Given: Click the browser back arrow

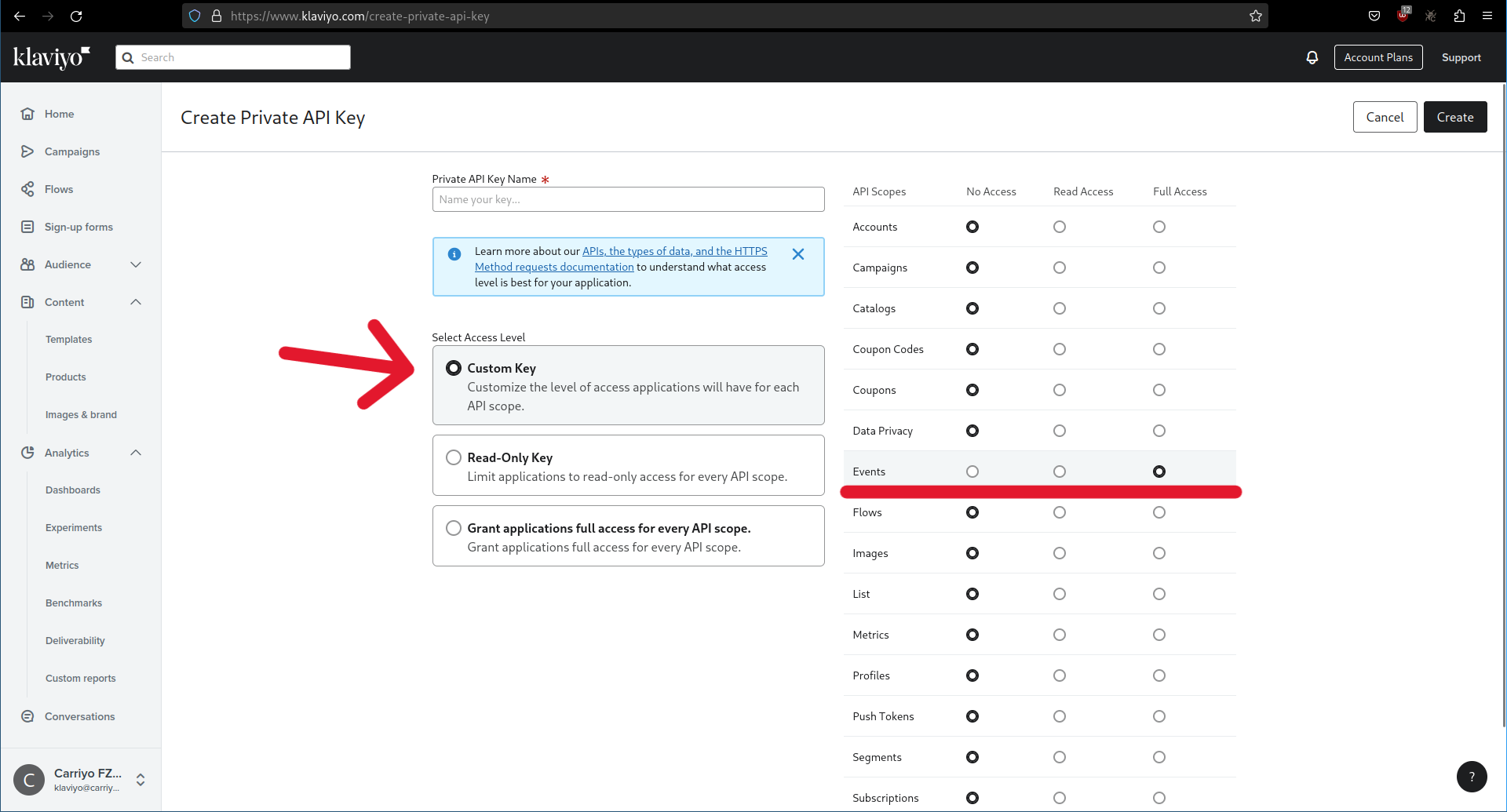Looking at the screenshot, I should (20, 16).
